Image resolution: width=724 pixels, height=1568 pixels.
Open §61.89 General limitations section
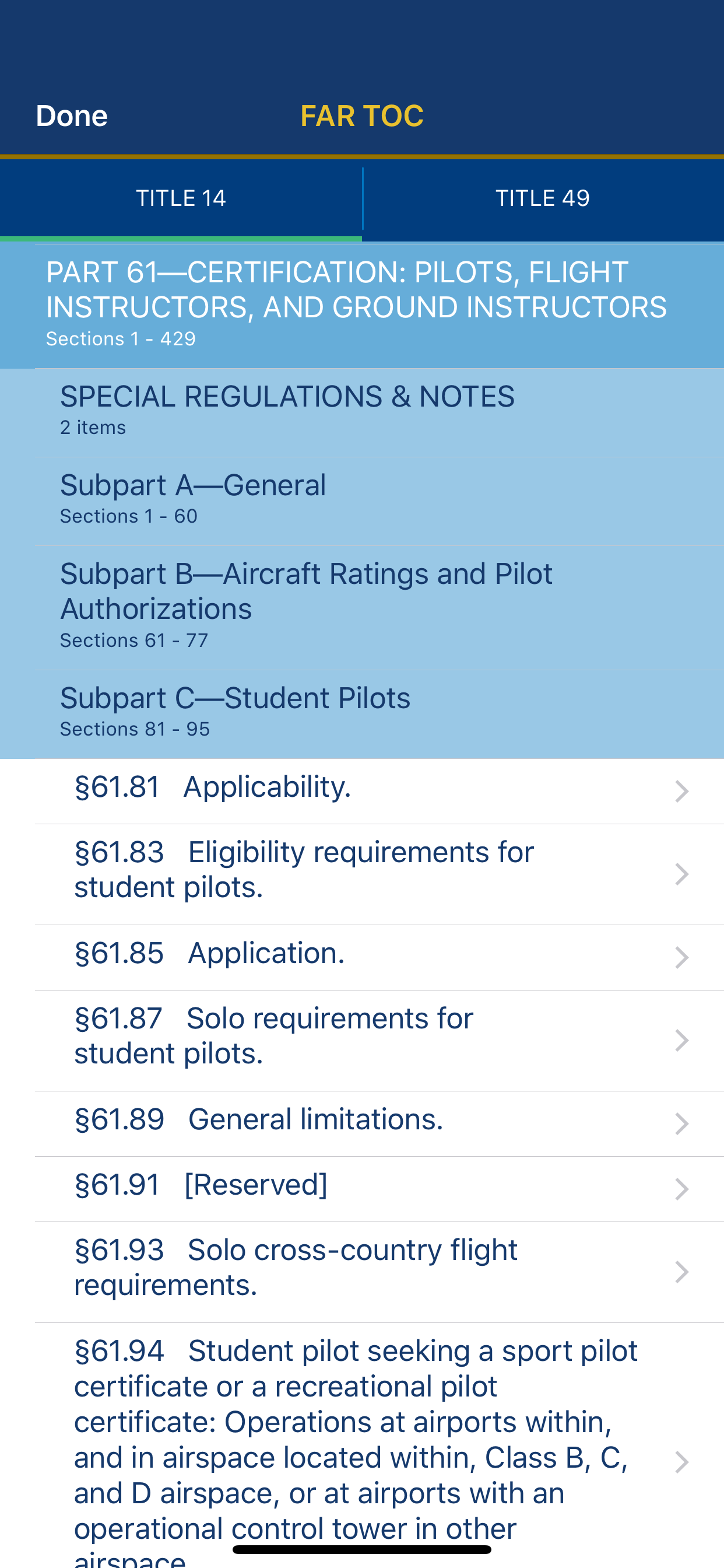[317, 1120]
